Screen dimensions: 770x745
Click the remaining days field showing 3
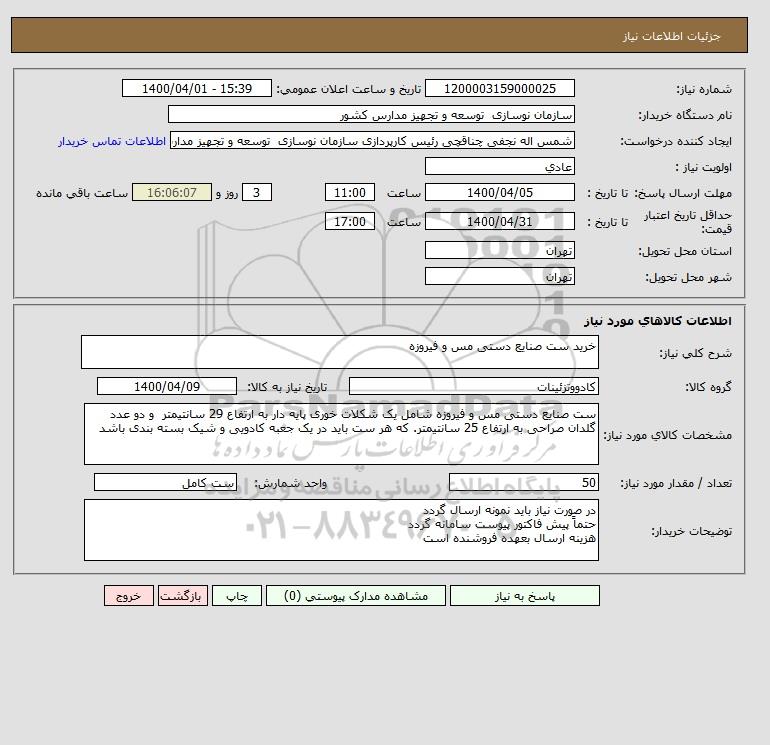[256, 193]
